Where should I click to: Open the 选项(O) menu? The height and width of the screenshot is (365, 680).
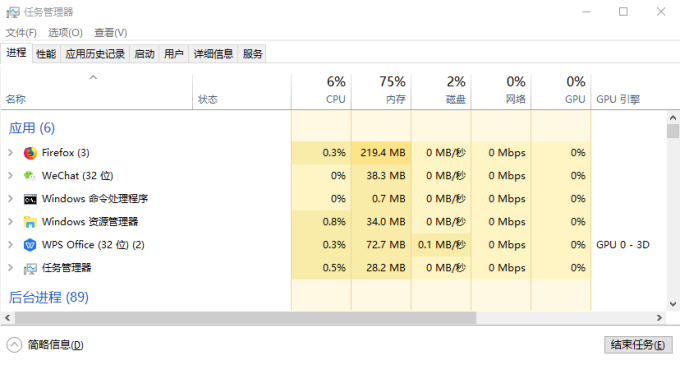(x=65, y=33)
